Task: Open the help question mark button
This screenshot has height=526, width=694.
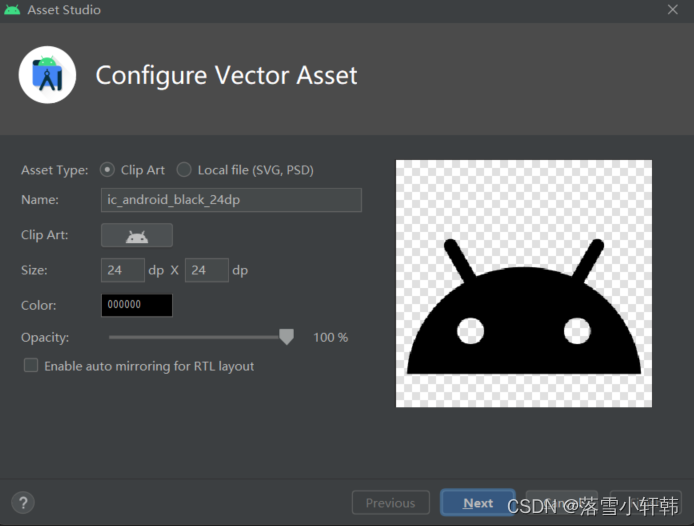Action: [23, 503]
